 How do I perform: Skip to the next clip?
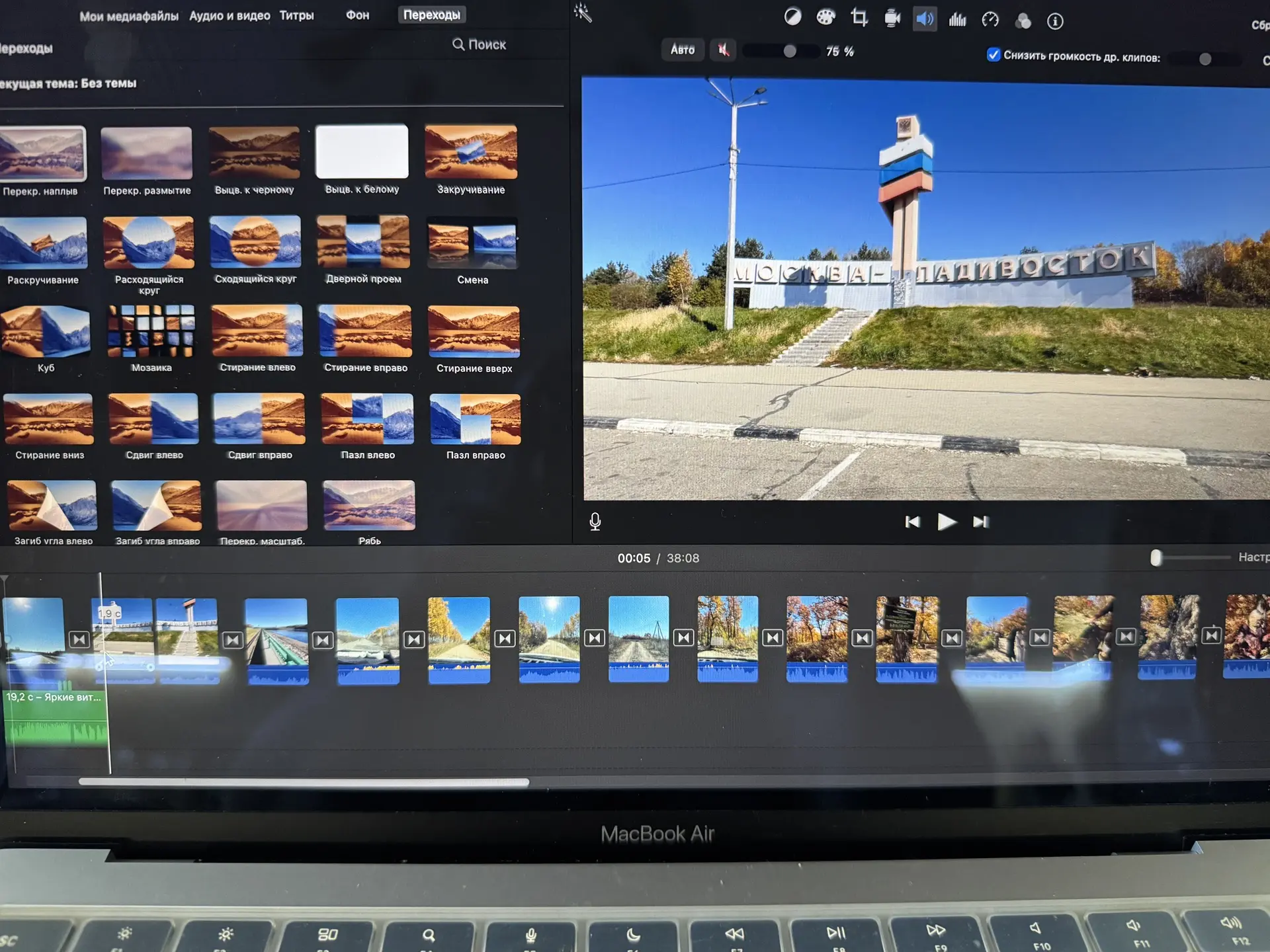pos(981,522)
